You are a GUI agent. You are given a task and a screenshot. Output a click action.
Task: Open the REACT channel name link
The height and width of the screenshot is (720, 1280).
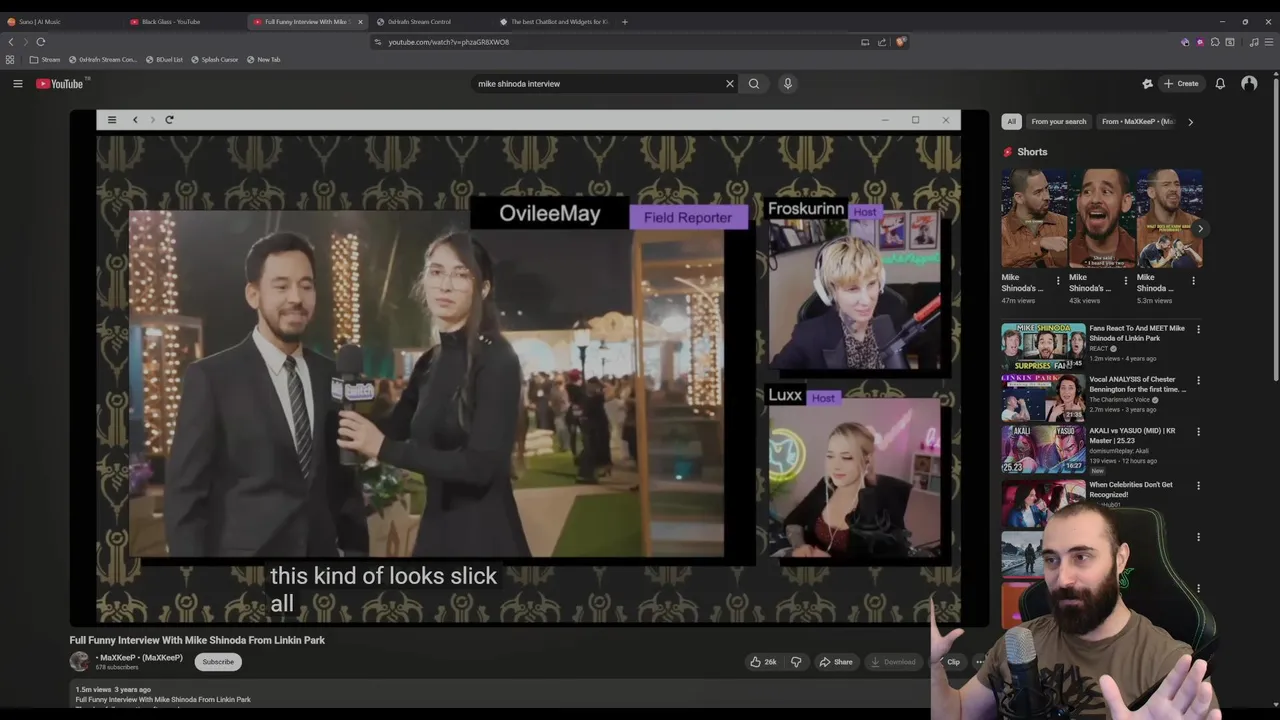[1098, 348]
